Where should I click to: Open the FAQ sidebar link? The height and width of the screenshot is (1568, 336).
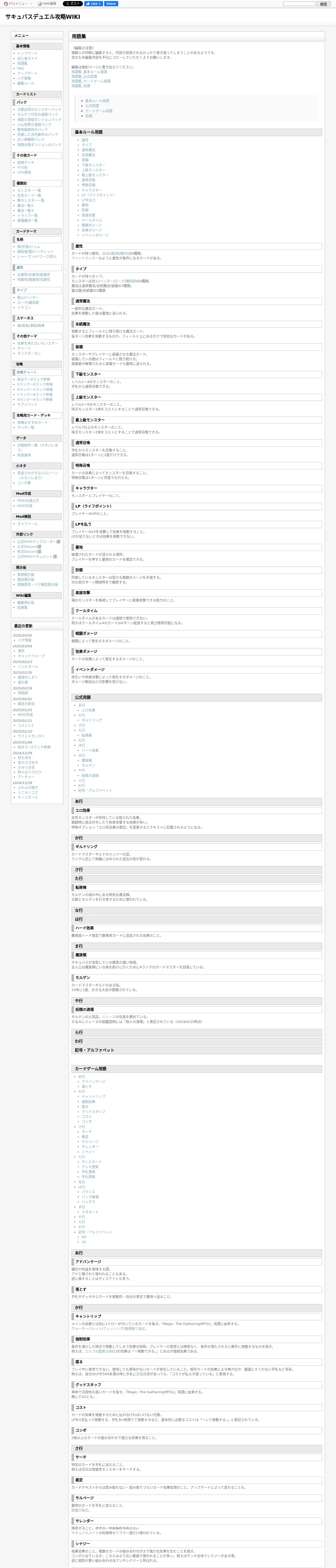21,68
